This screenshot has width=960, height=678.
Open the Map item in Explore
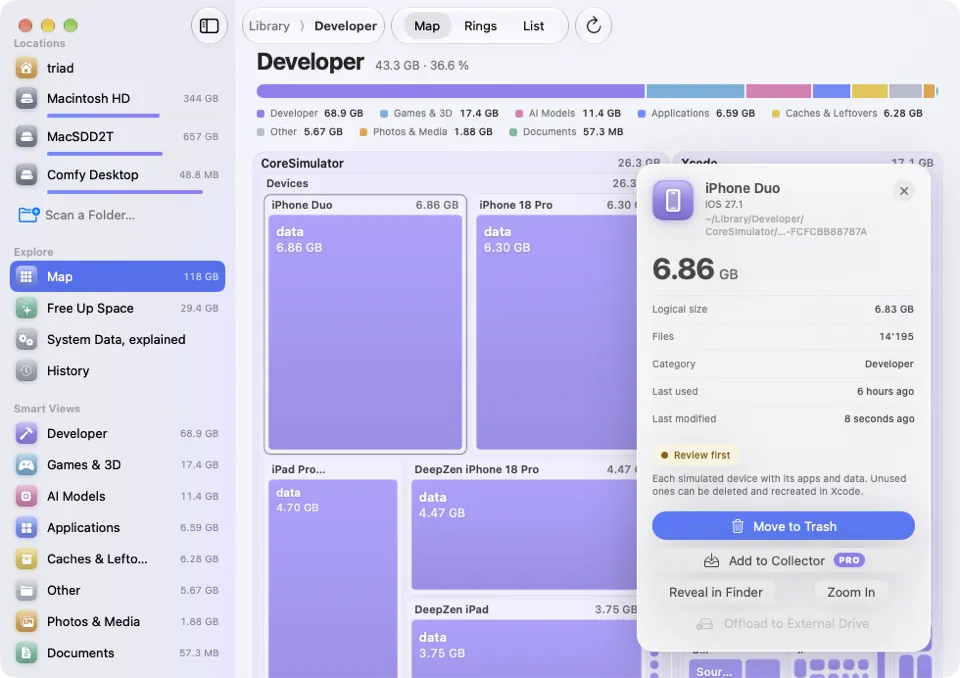click(x=118, y=277)
